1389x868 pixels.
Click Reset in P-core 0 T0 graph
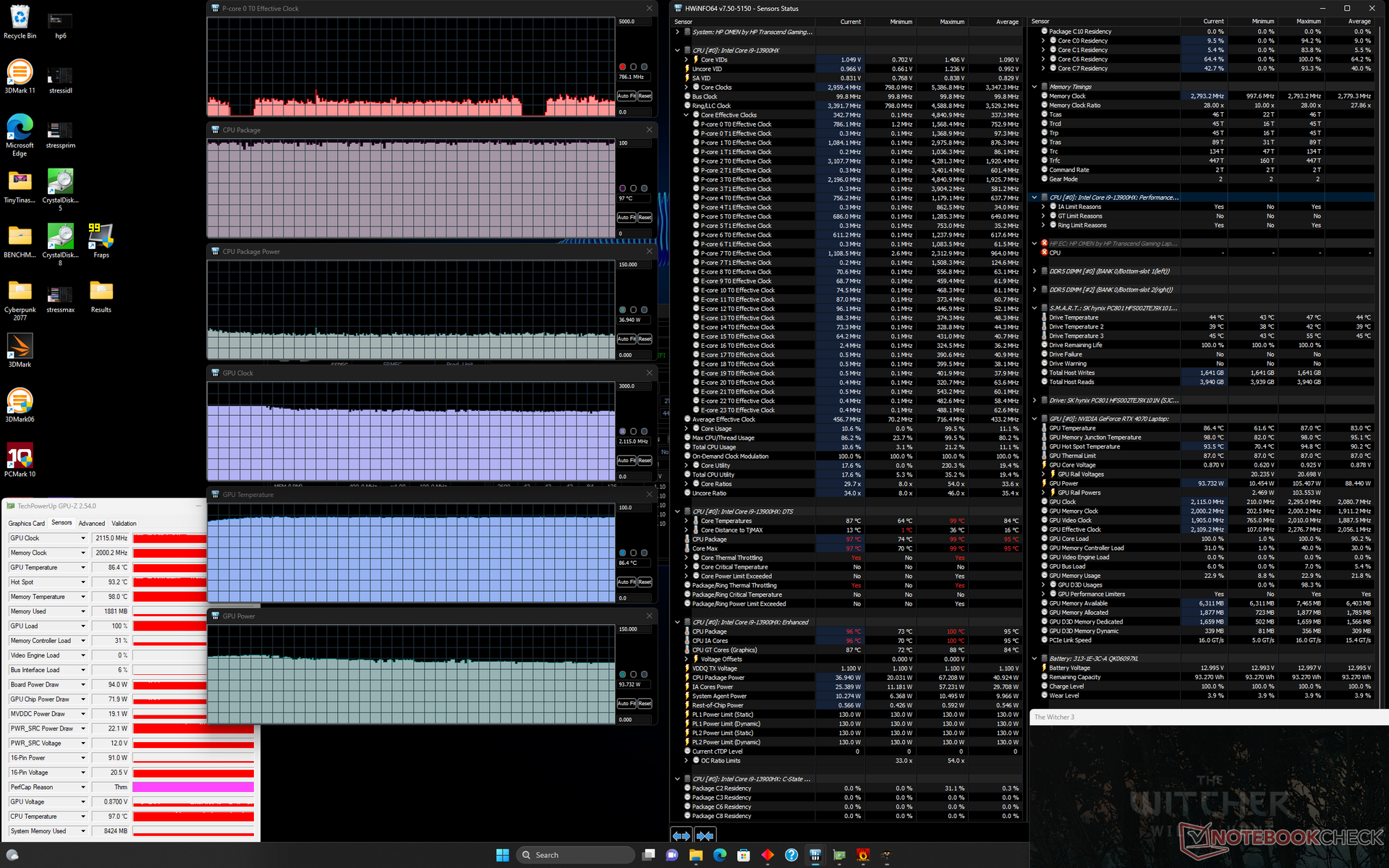point(645,96)
